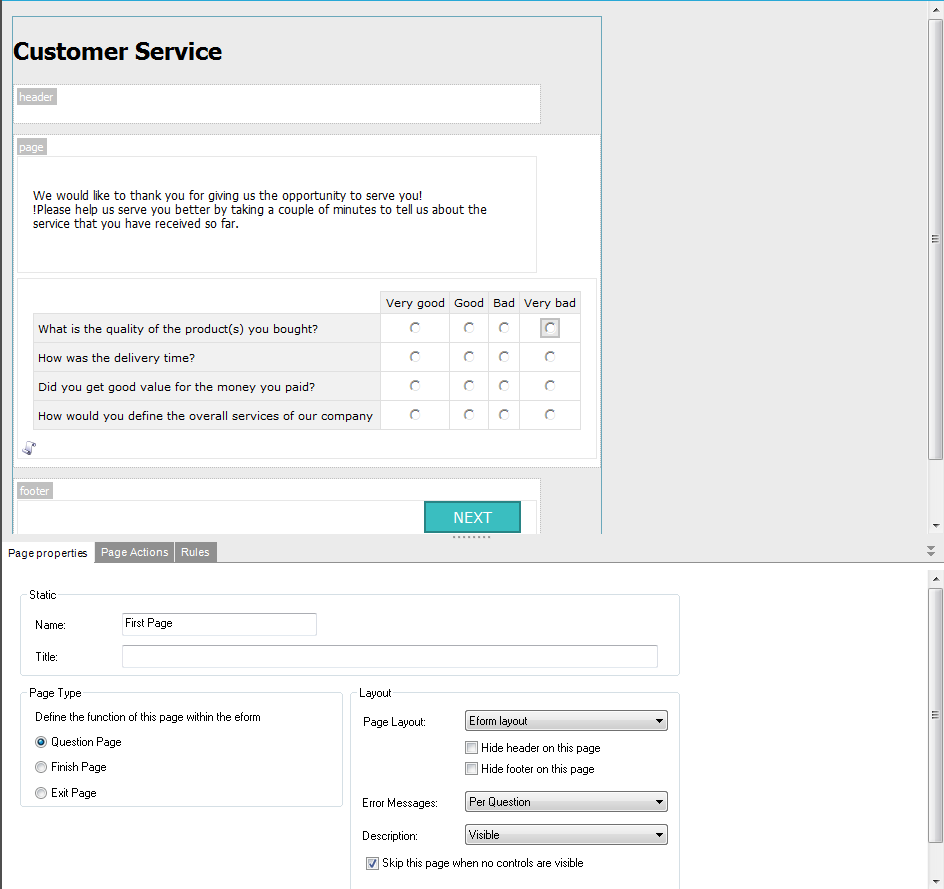Check Hide footer on this page
This screenshot has width=944, height=889.
pyautogui.click(x=472, y=769)
